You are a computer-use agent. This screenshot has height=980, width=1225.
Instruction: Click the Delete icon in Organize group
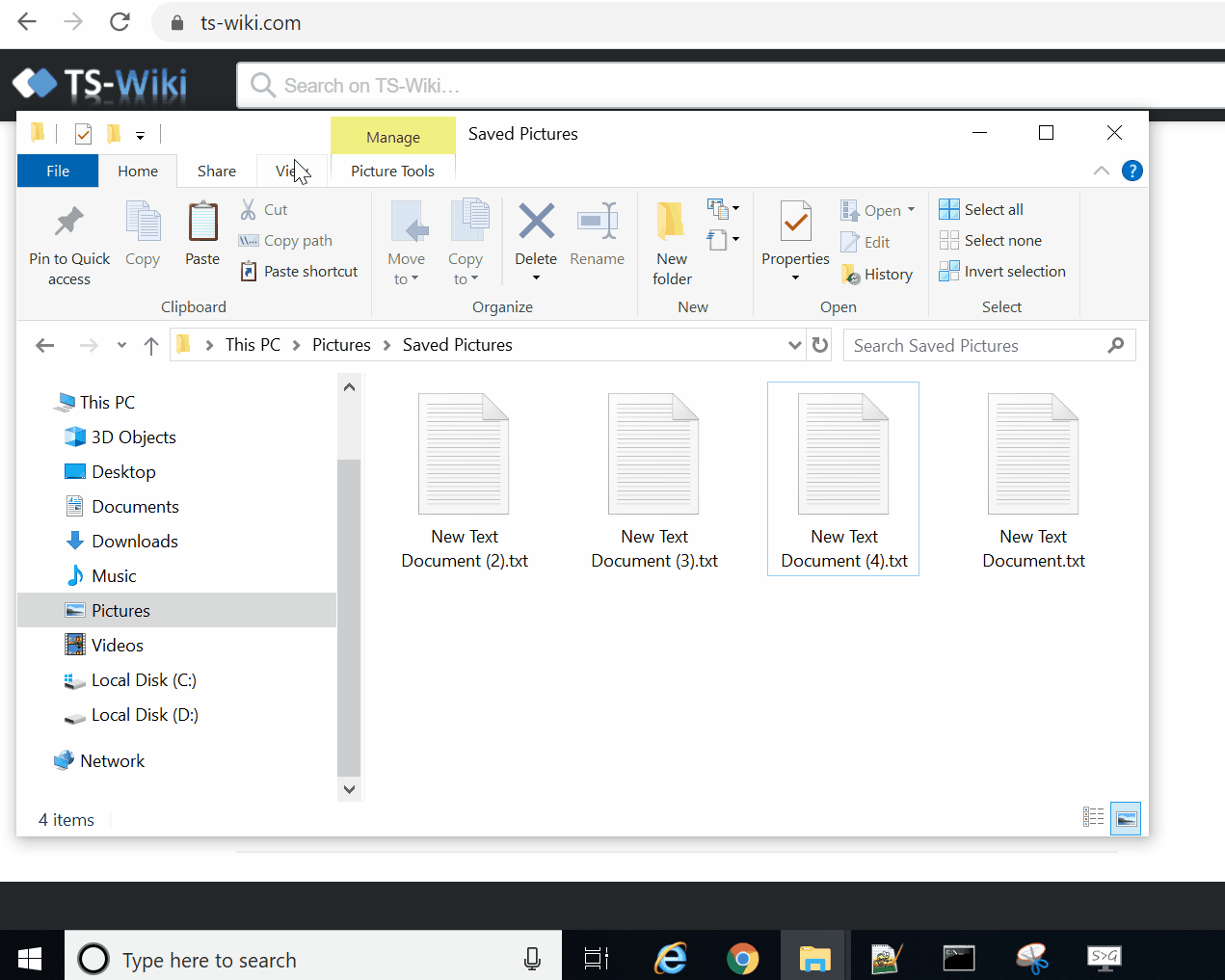click(536, 222)
